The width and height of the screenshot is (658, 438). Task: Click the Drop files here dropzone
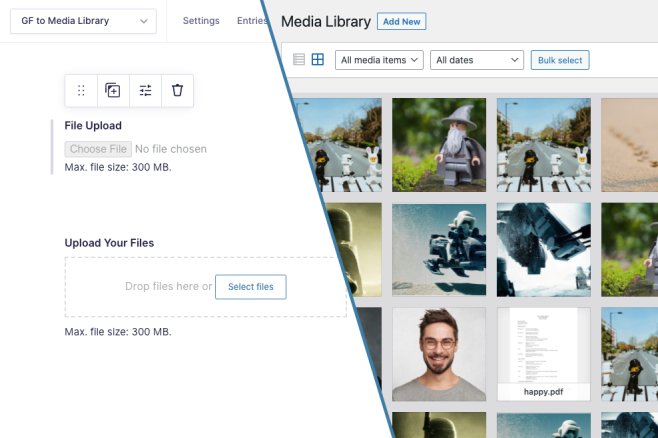pos(205,287)
